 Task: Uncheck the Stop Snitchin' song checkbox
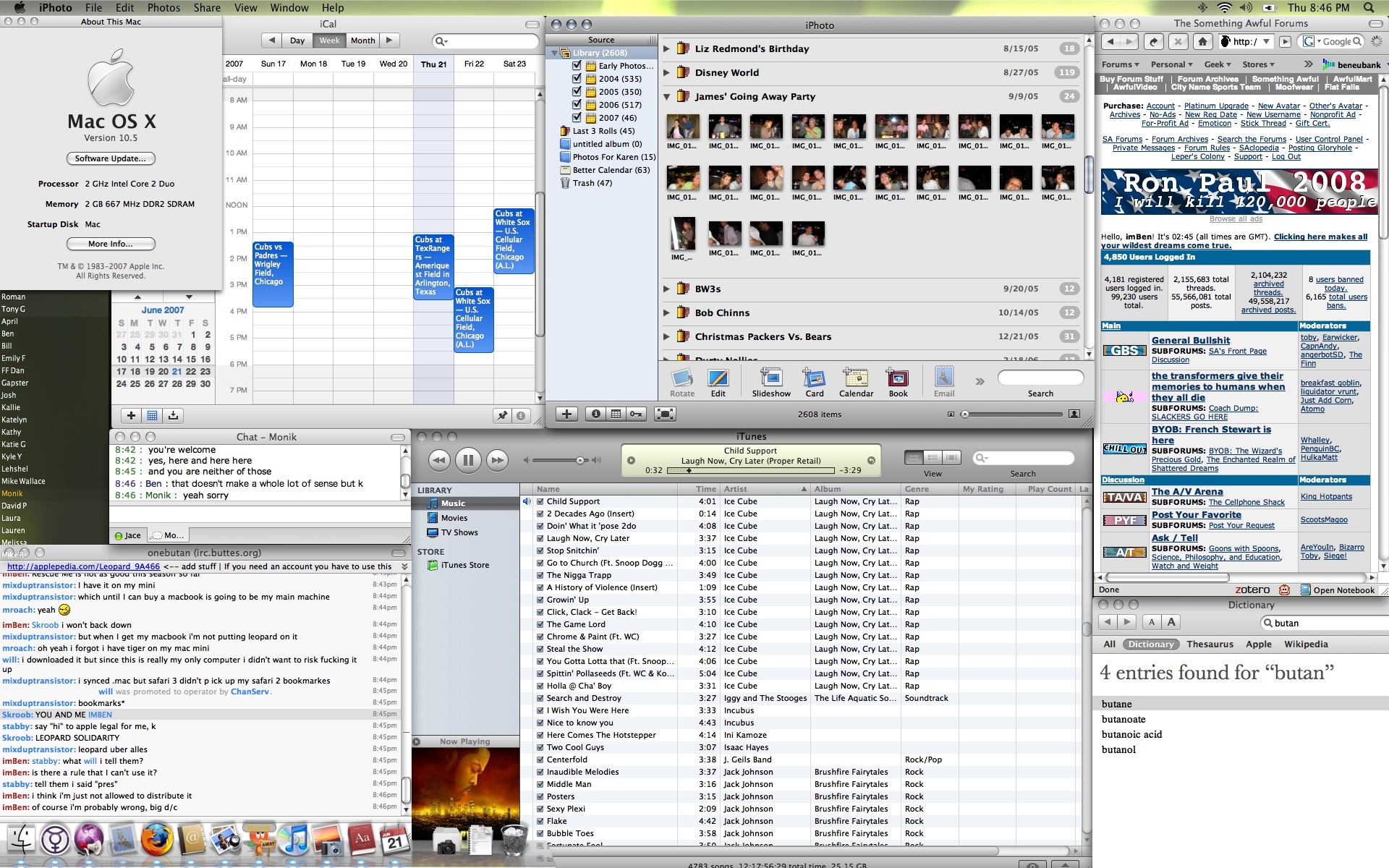pos(540,550)
